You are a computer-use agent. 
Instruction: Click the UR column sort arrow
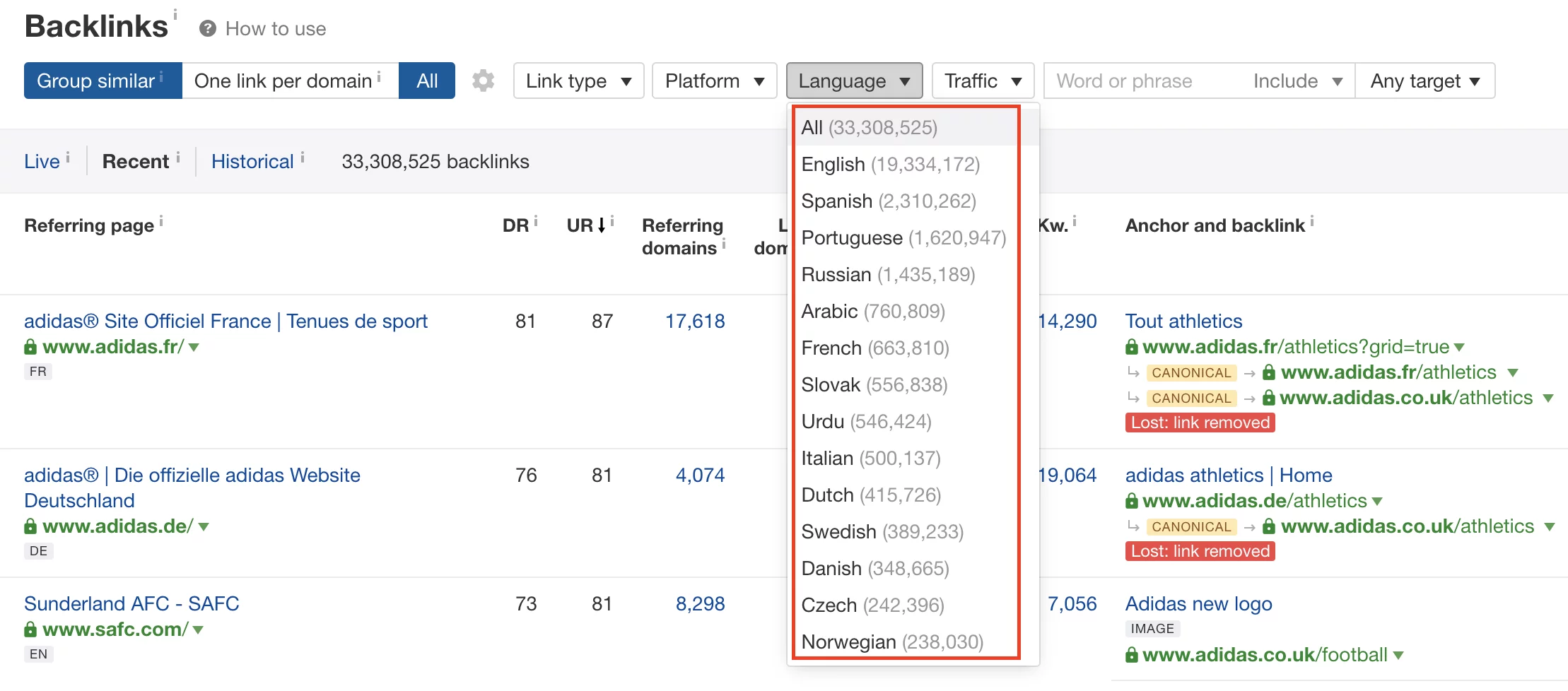pos(600,225)
